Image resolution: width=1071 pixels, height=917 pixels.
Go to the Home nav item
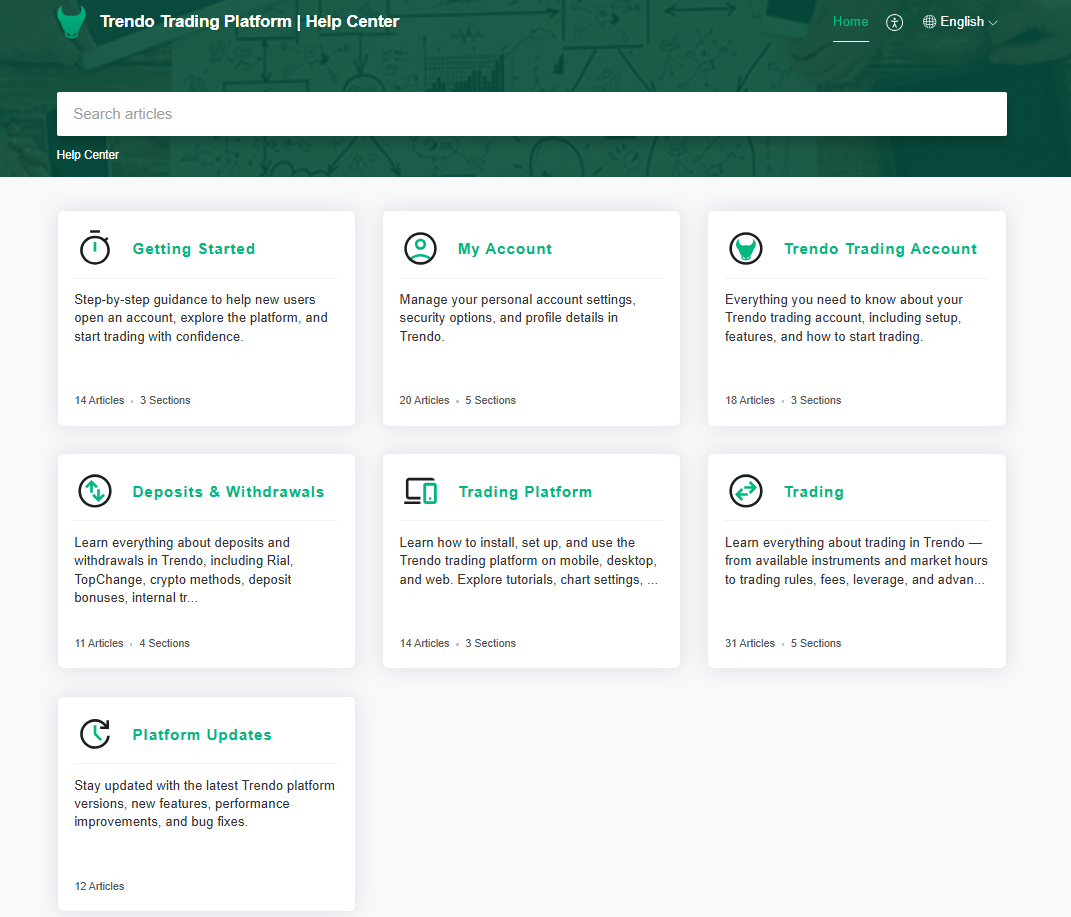click(850, 22)
